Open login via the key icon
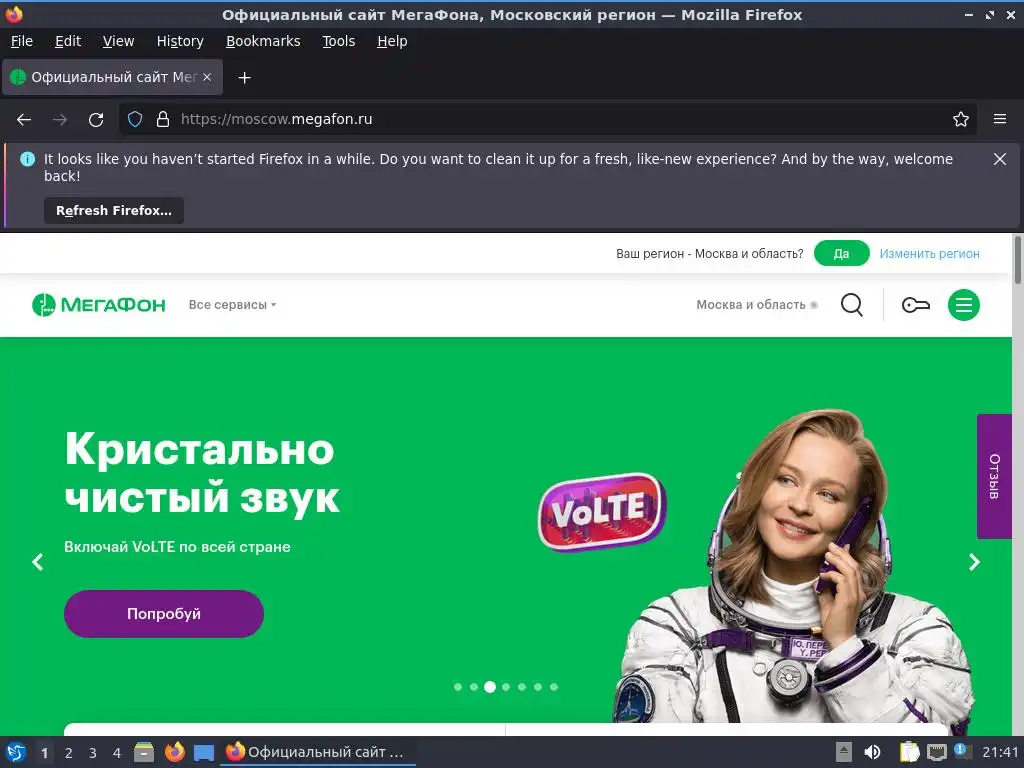1024x768 pixels. click(916, 305)
